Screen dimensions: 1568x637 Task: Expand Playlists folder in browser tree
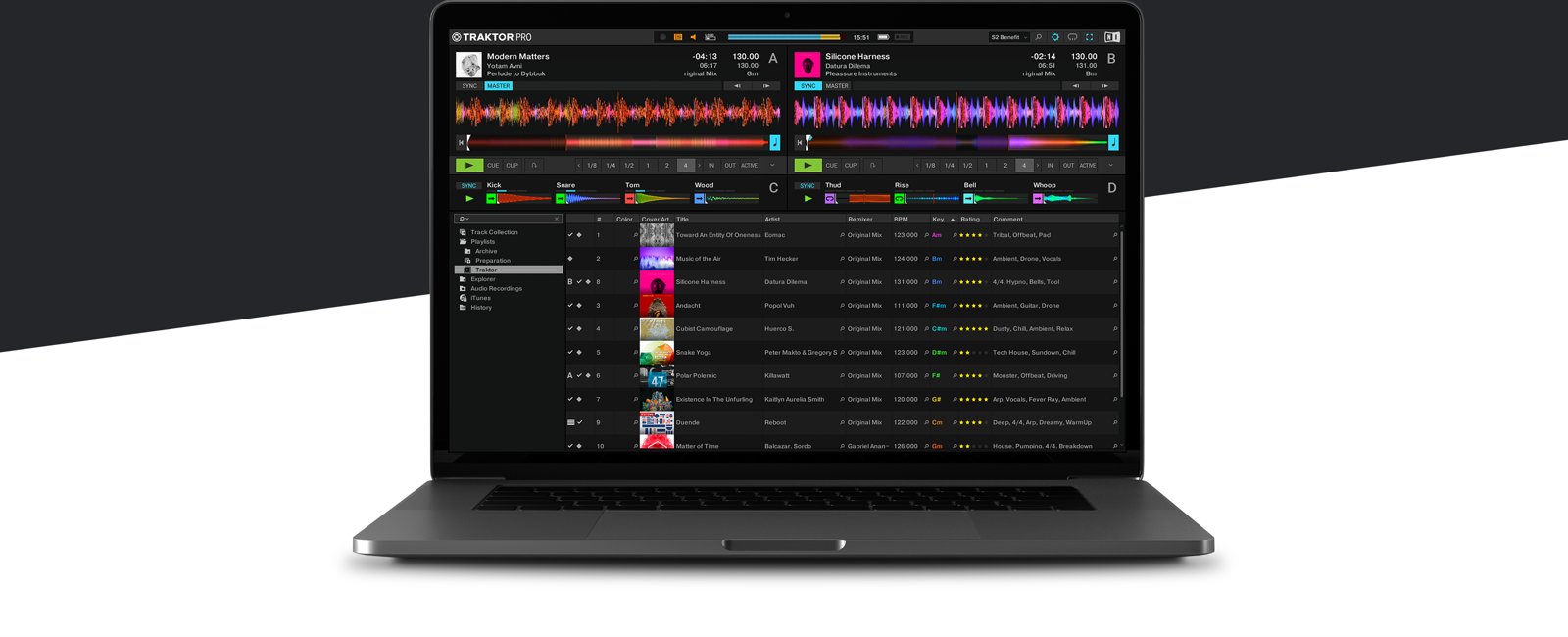coord(477,242)
